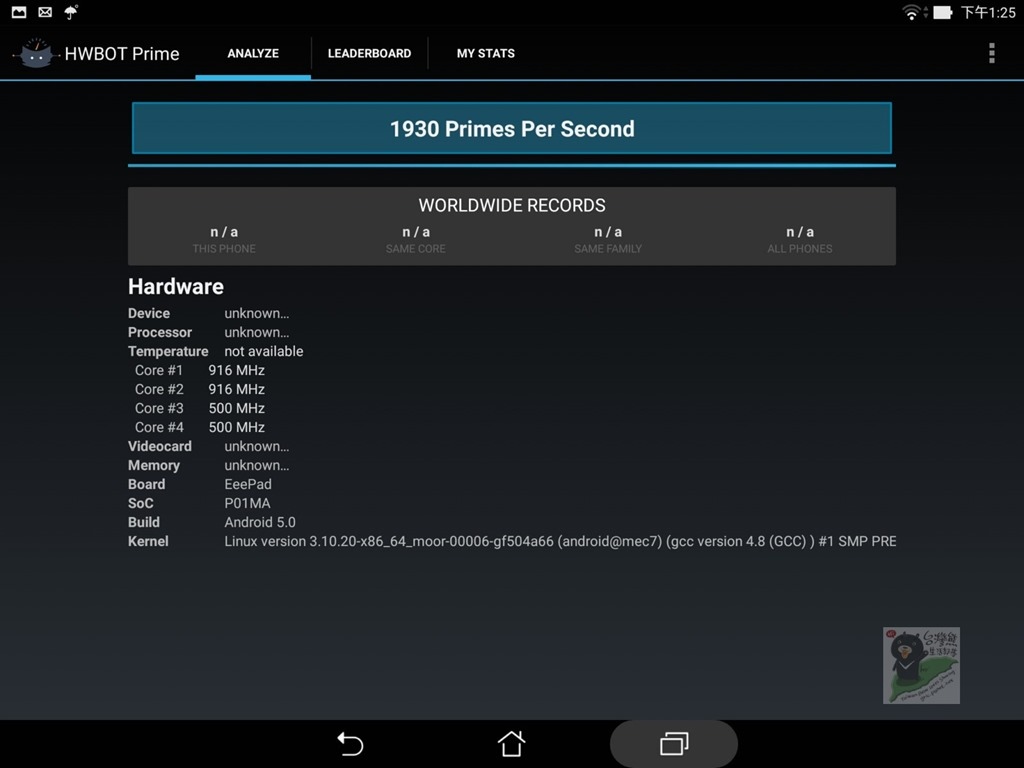Select the Memory unknown value
The width and height of the screenshot is (1024, 768).
(257, 466)
